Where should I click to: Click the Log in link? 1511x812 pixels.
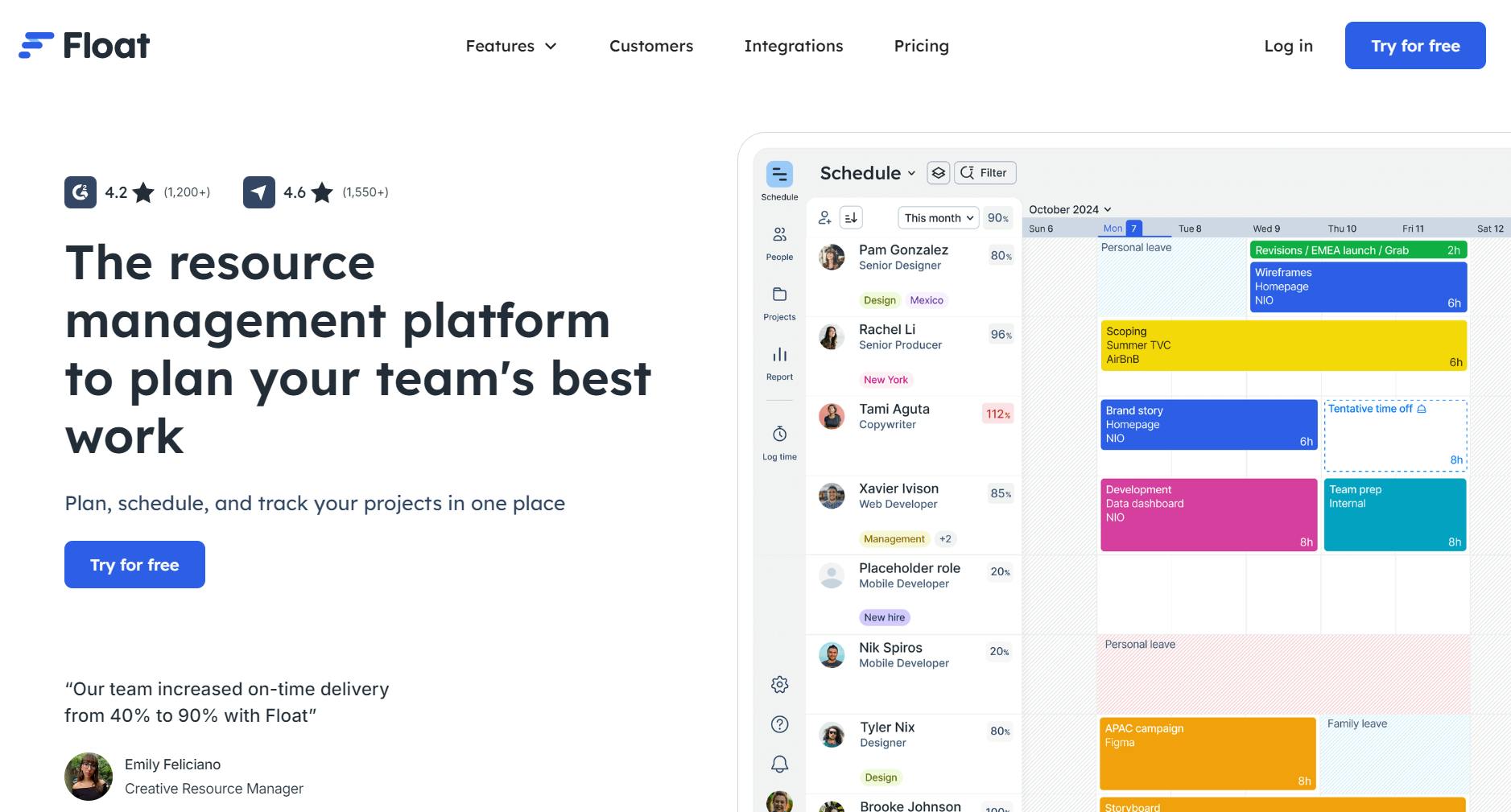click(1288, 46)
